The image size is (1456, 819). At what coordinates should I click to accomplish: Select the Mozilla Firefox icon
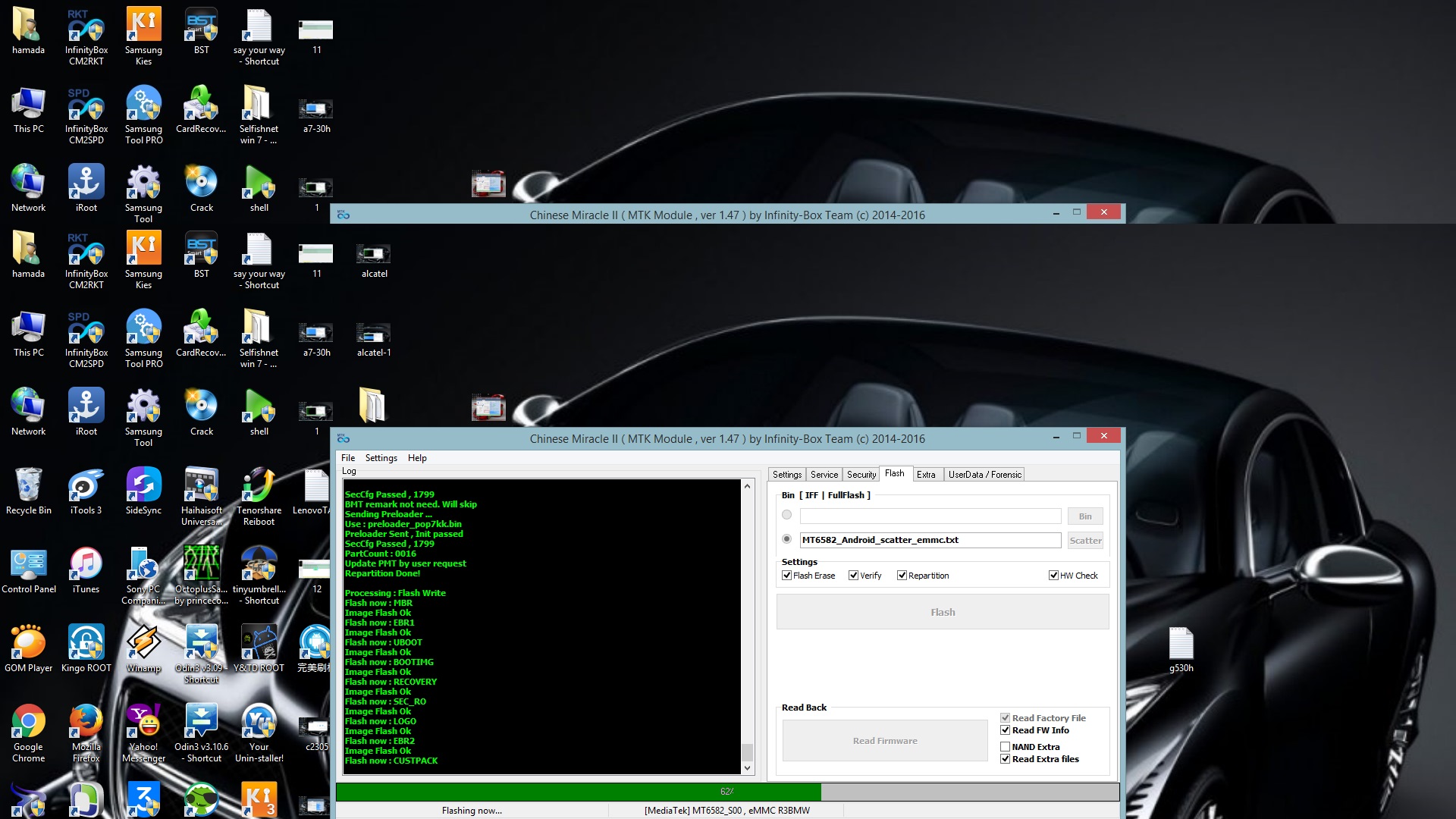pos(86,733)
